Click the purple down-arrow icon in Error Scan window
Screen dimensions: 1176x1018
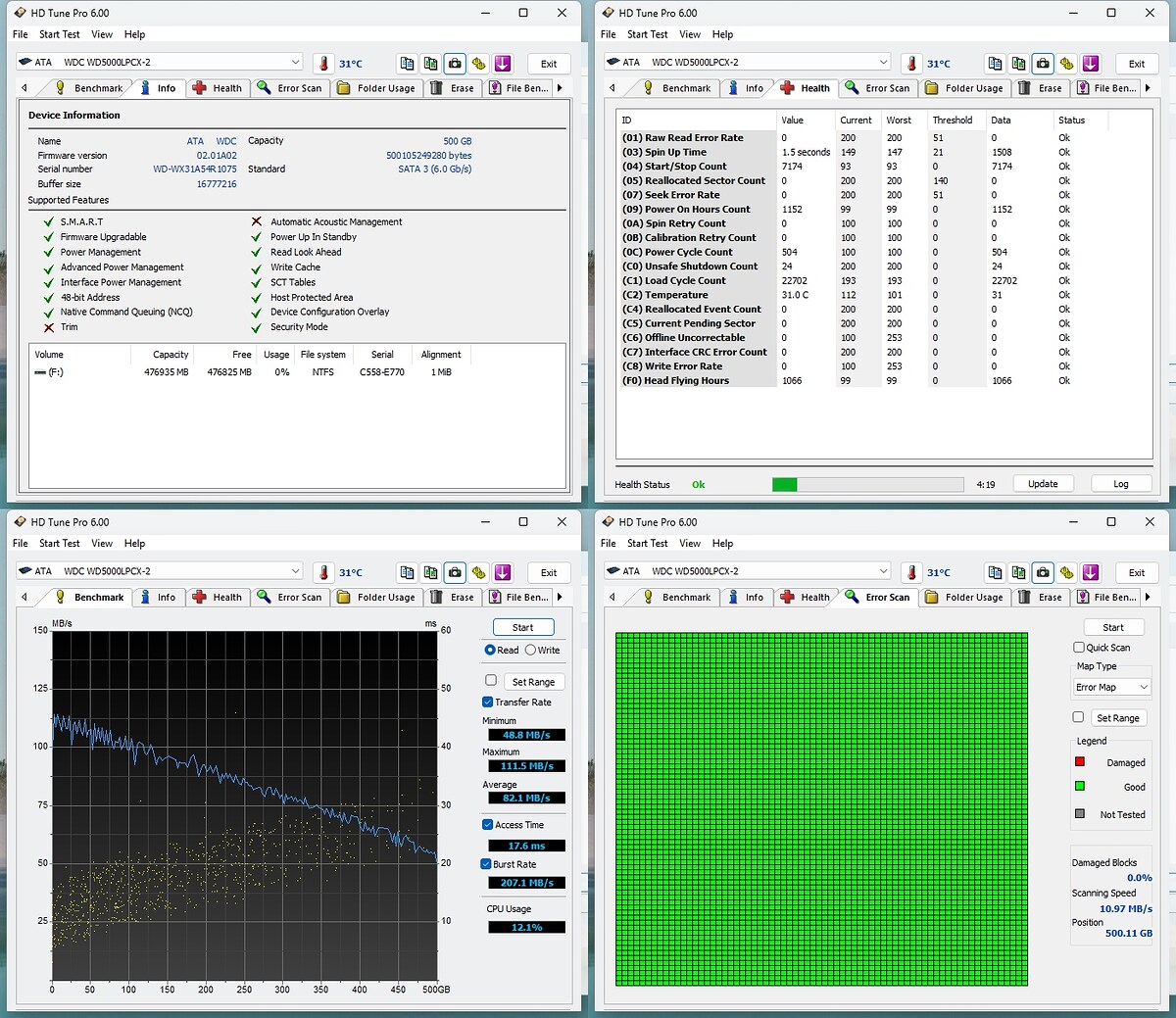pos(1091,572)
